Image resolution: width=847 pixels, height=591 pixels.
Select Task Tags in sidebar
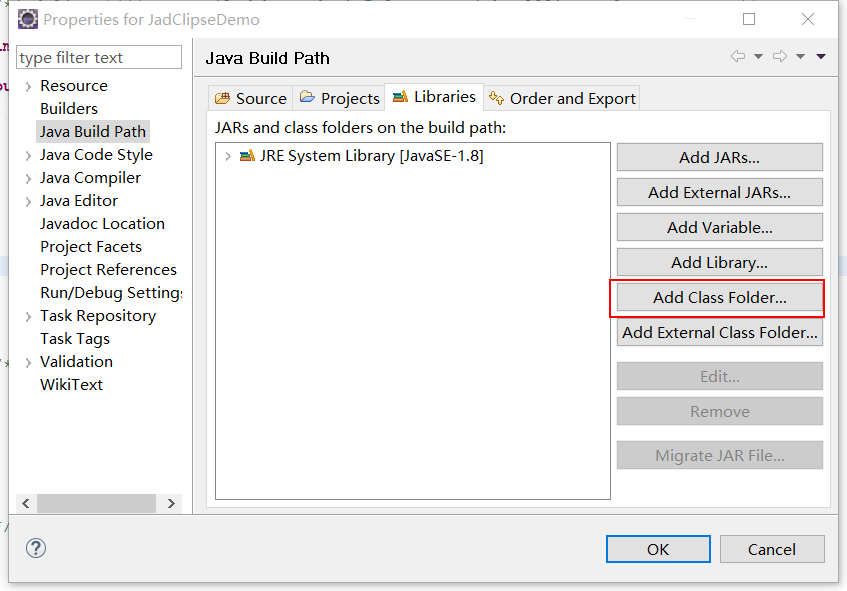click(x=75, y=339)
